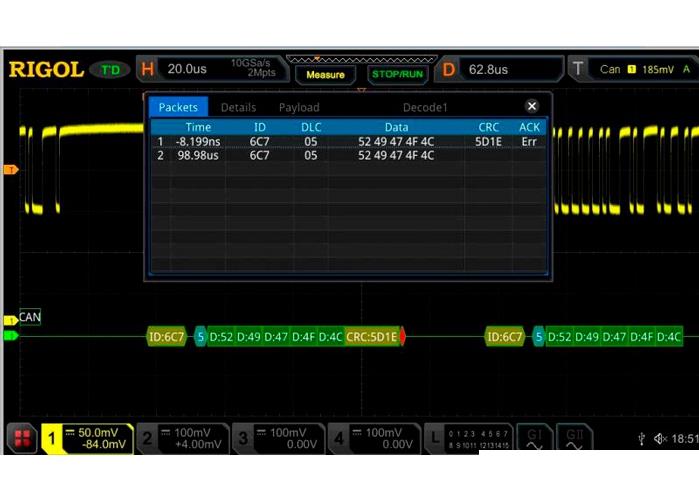Toggle channel 1 at 50.0mV
This screenshot has width=699, height=500.
point(87,438)
